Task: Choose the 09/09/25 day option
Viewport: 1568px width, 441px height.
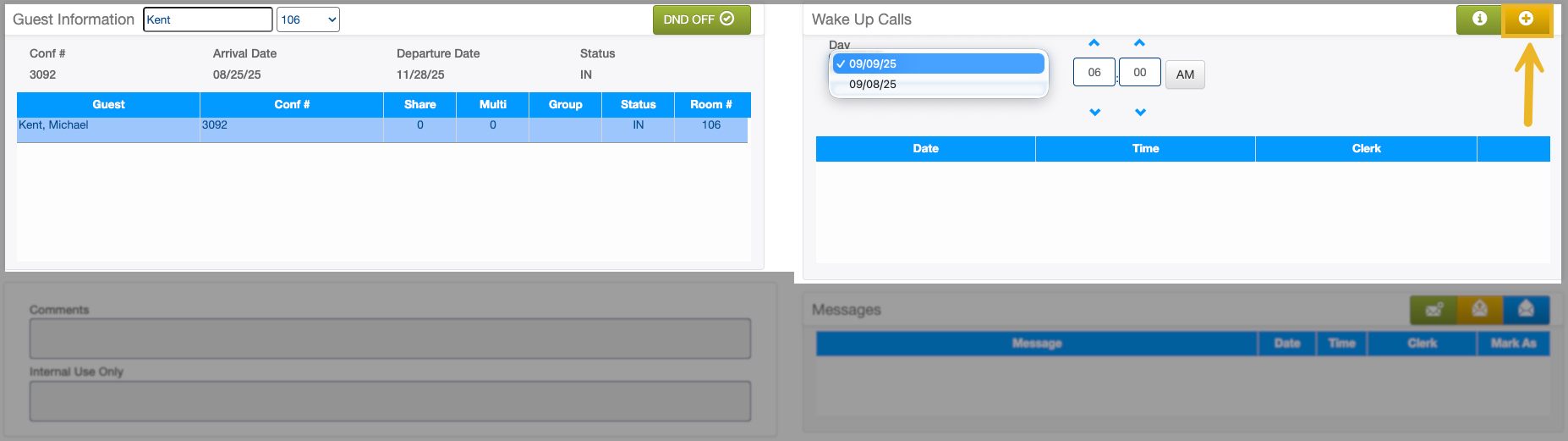Action: pos(873,63)
